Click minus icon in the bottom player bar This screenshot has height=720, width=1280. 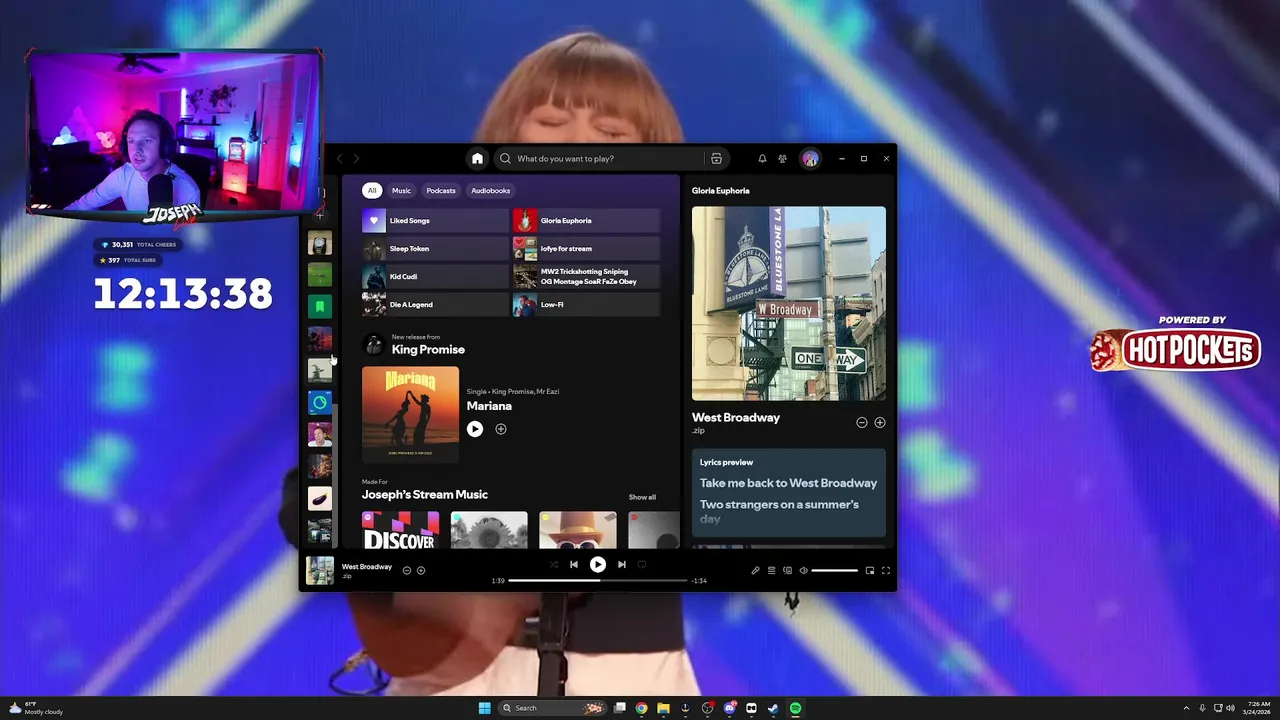tap(407, 570)
